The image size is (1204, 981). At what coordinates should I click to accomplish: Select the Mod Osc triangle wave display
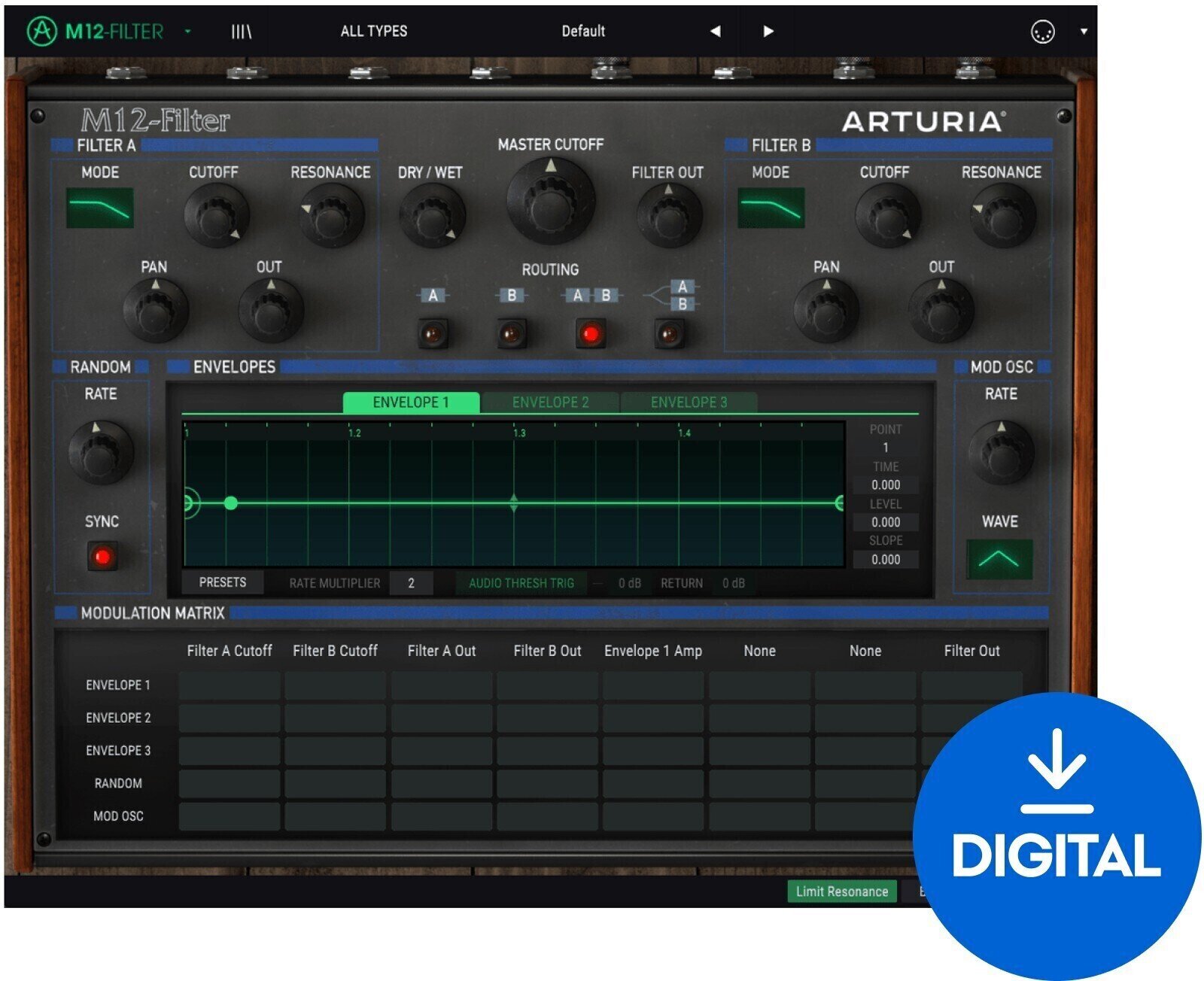(1000, 557)
